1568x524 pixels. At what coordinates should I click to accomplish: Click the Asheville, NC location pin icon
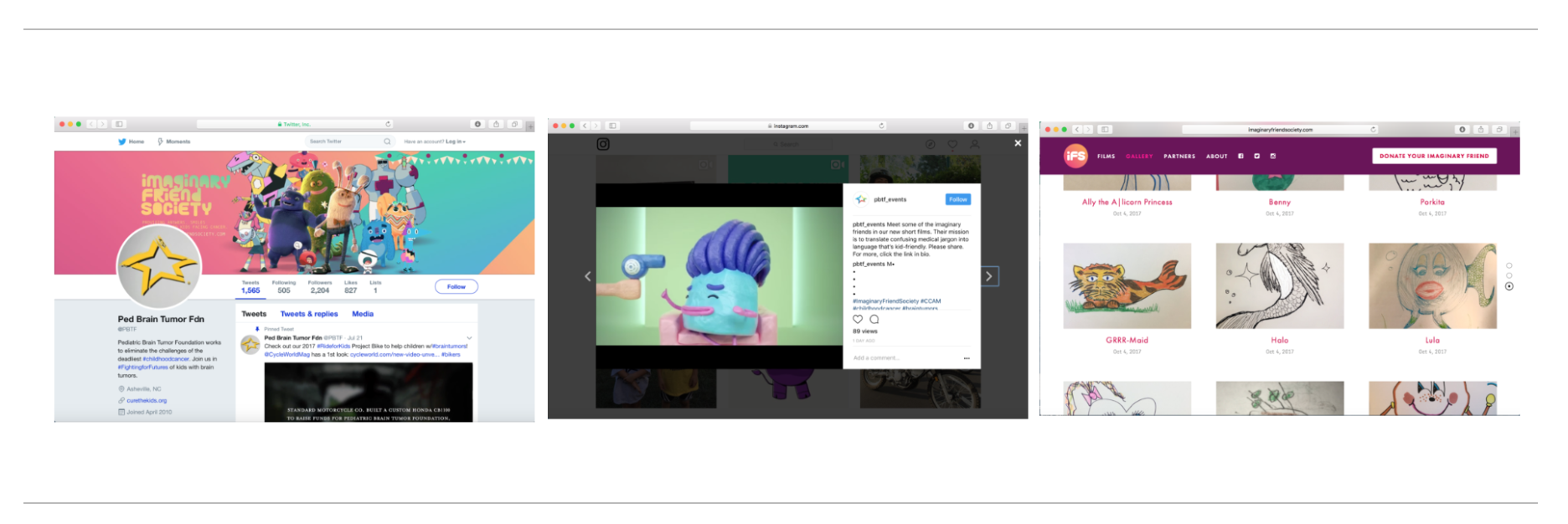[121, 389]
